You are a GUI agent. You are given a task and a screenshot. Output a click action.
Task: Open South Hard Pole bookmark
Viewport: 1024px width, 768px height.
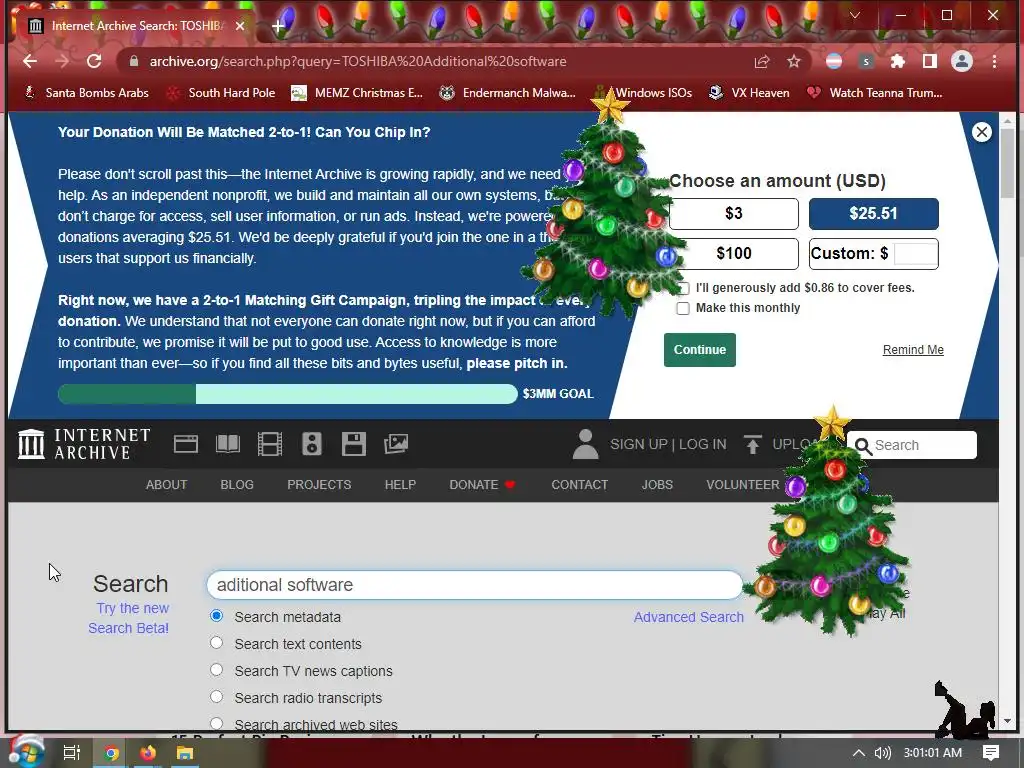(221, 93)
